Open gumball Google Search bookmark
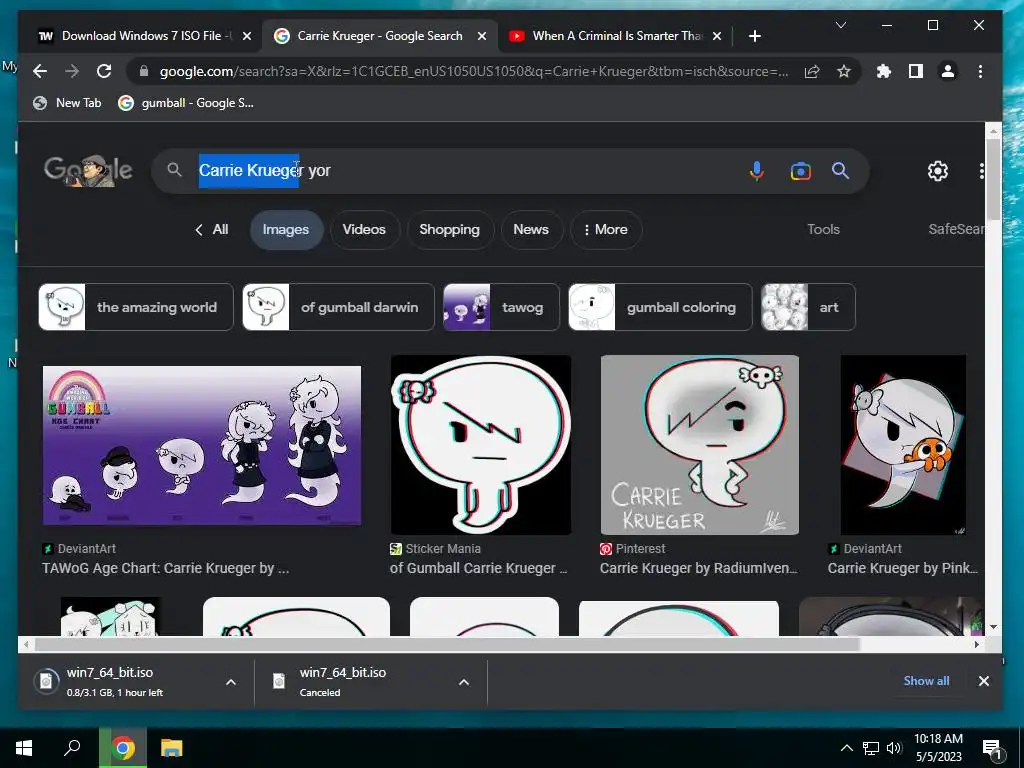1024x768 pixels. pos(186,103)
